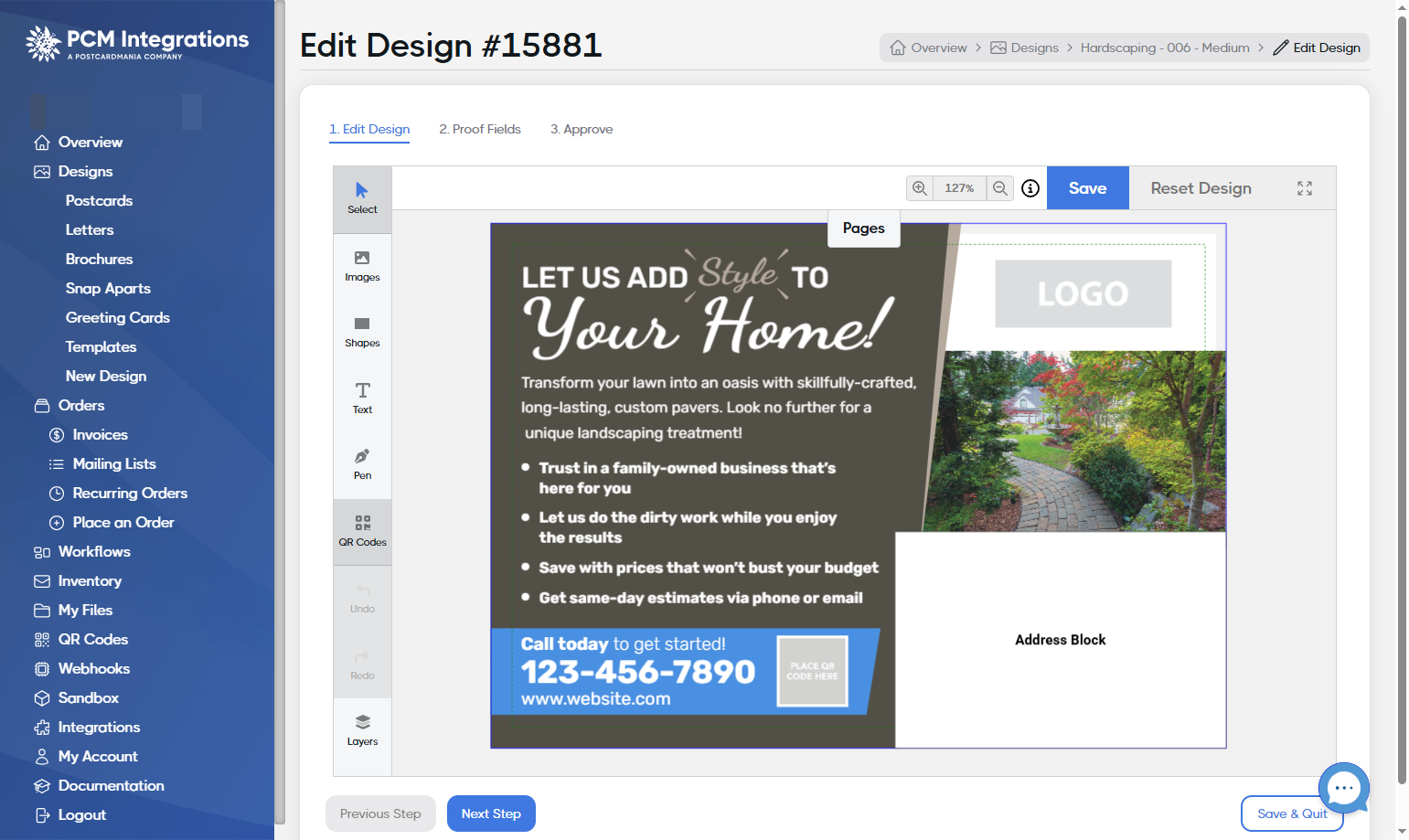The width and height of the screenshot is (1409, 840).
Task: Open Designs in the breadcrumb
Action: pos(1024,48)
